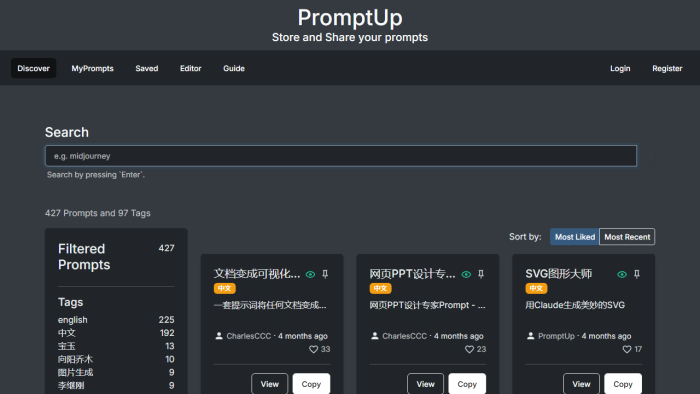Toggle eye icon on 网页PPT设计专 card
Screen dimensions: 700x394
coord(466,274)
